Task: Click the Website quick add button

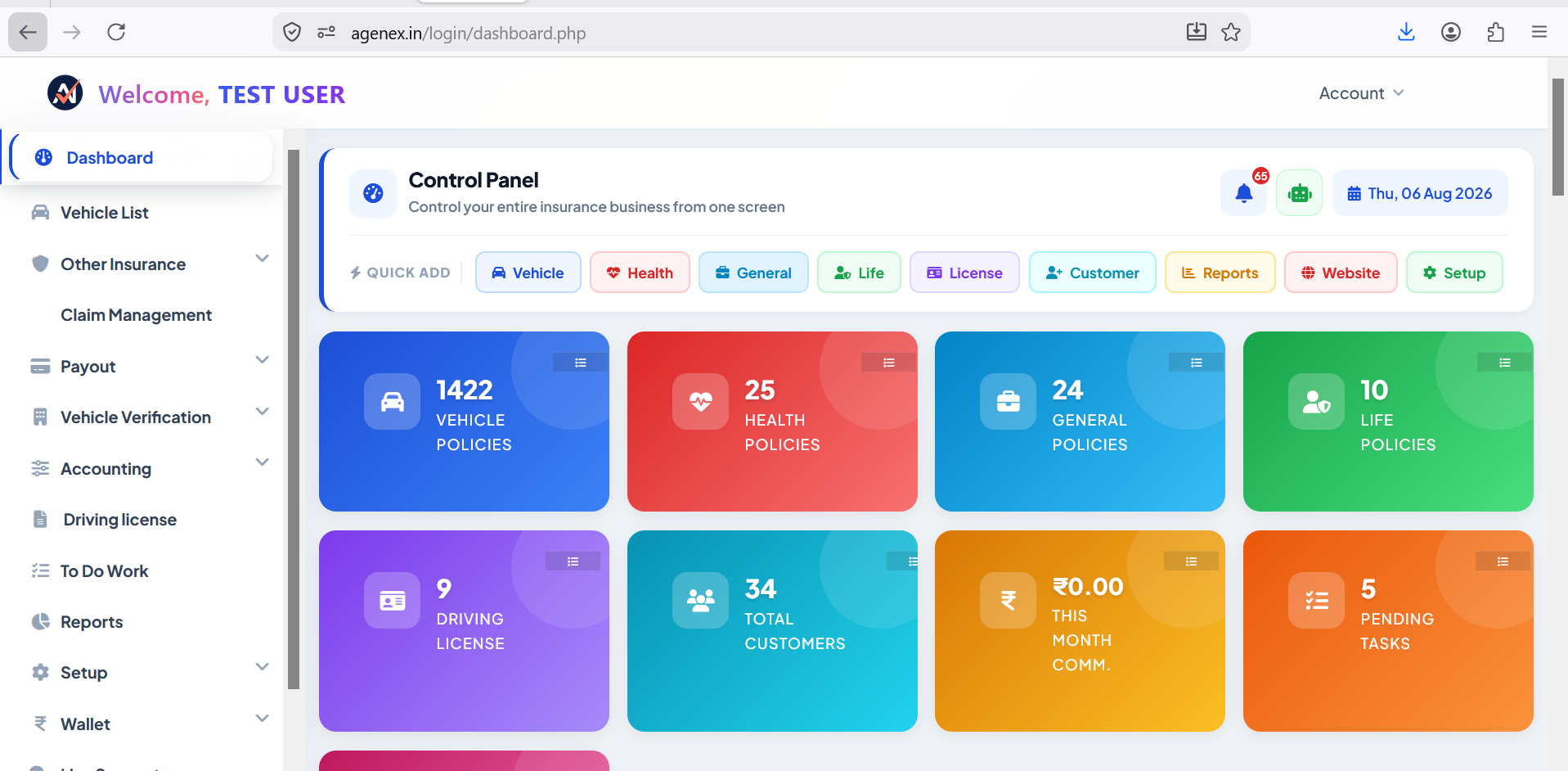Action: click(1341, 273)
